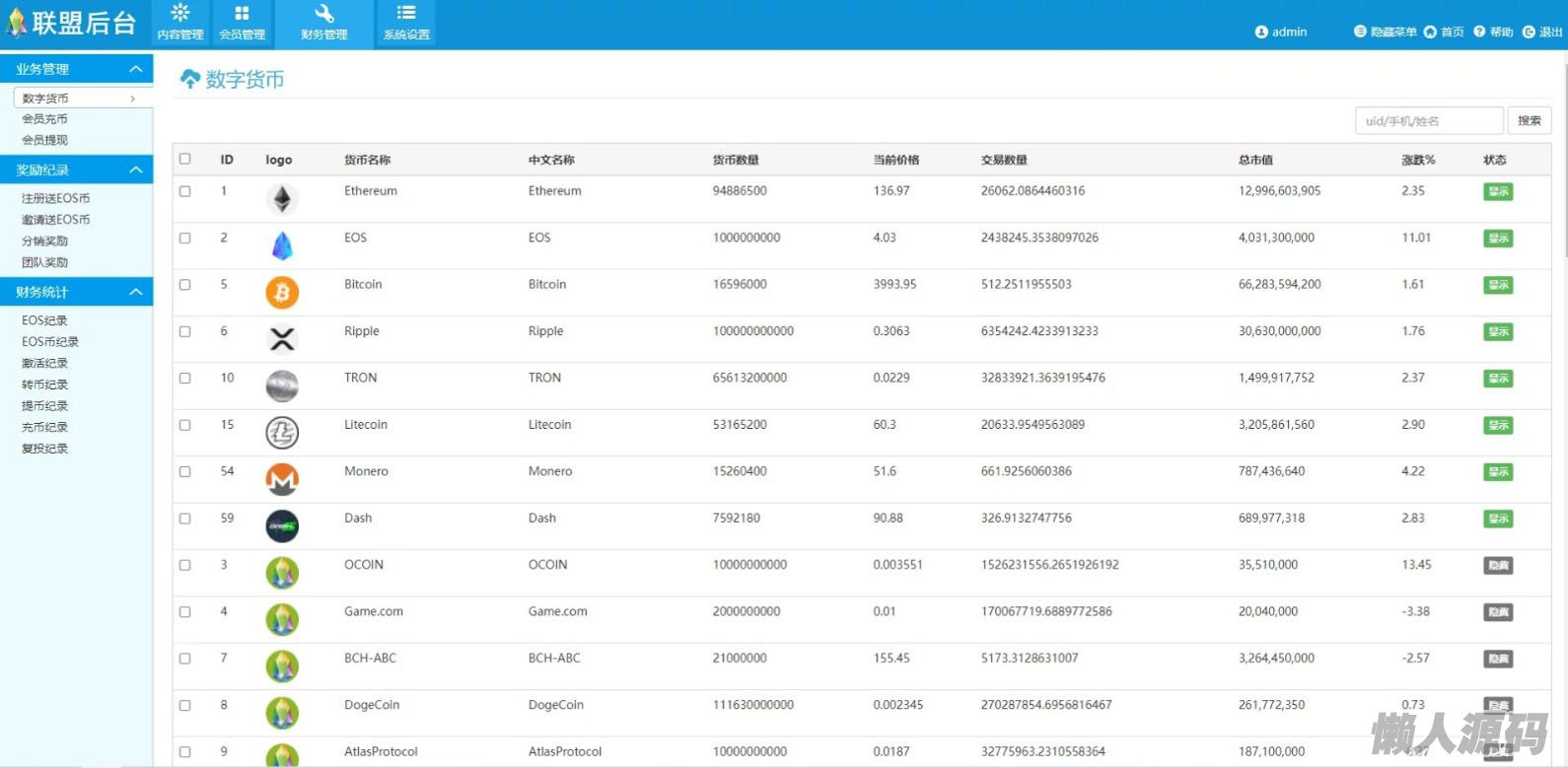Open the 财务管理 wrench icon
Screen dimensions: 1568x768
(324, 14)
